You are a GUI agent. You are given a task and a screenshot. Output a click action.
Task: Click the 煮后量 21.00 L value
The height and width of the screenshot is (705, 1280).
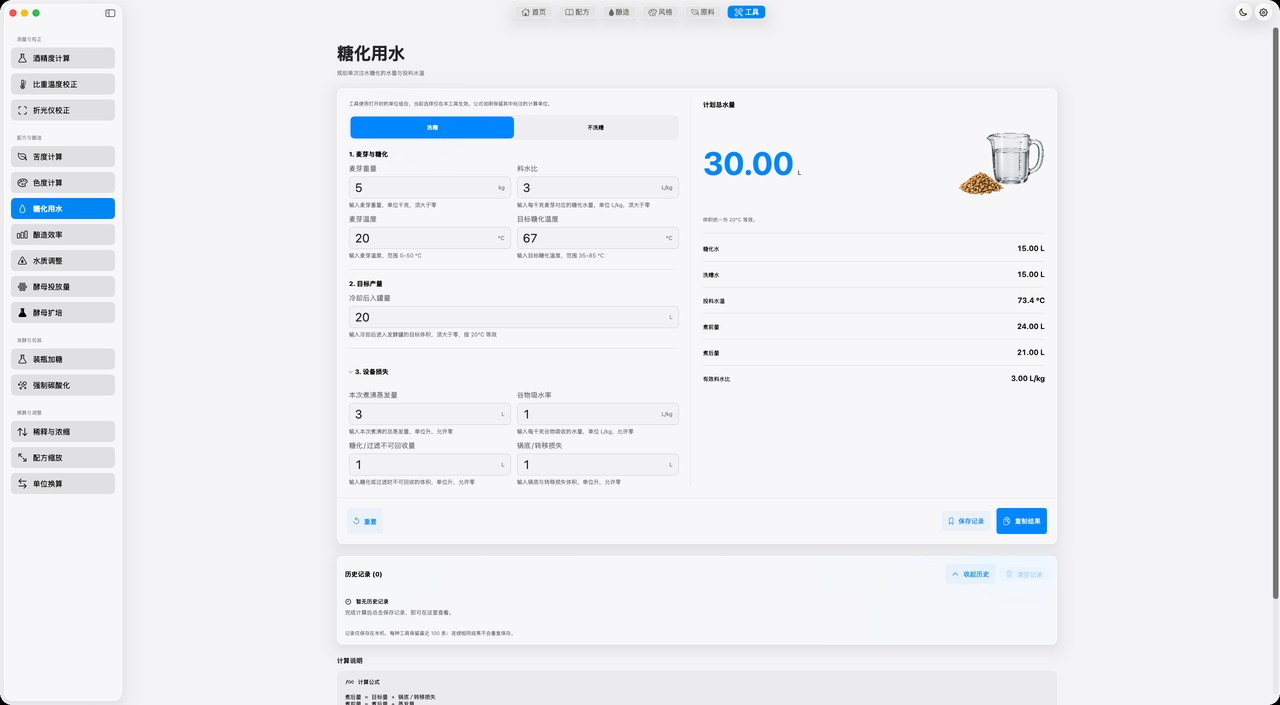(x=1030, y=352)
